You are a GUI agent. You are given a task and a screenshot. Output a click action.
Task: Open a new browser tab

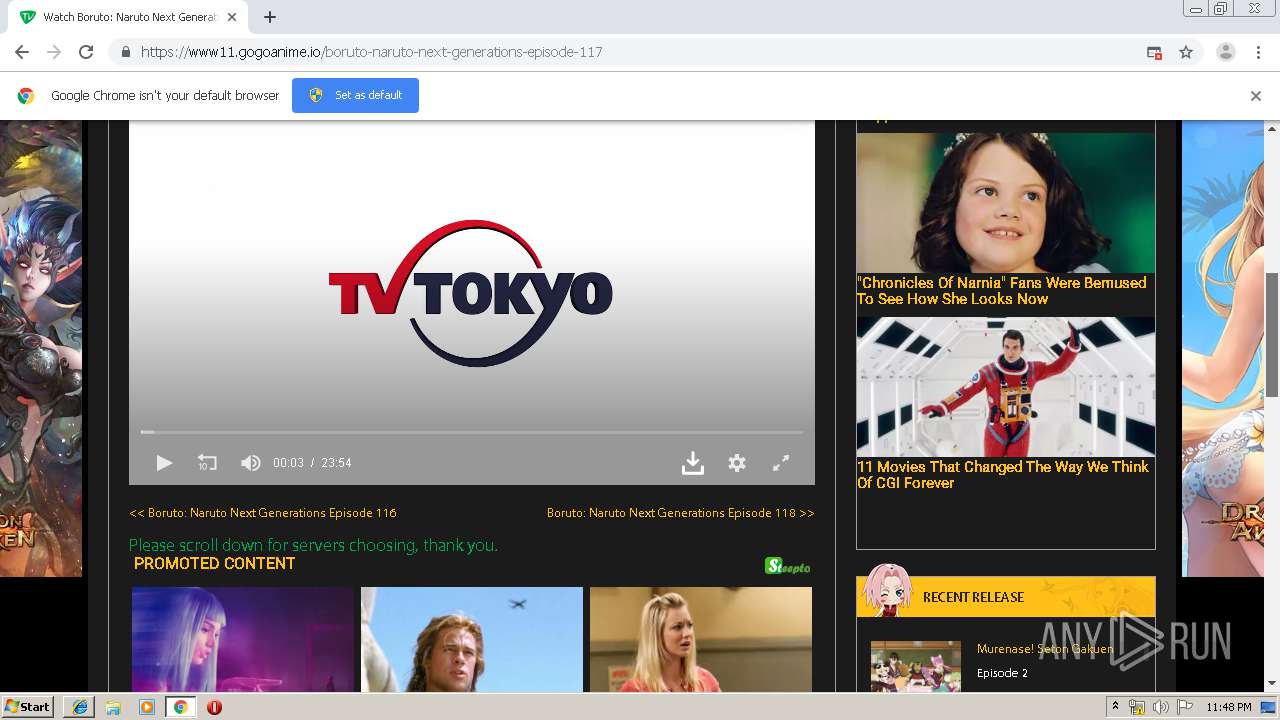269,17
